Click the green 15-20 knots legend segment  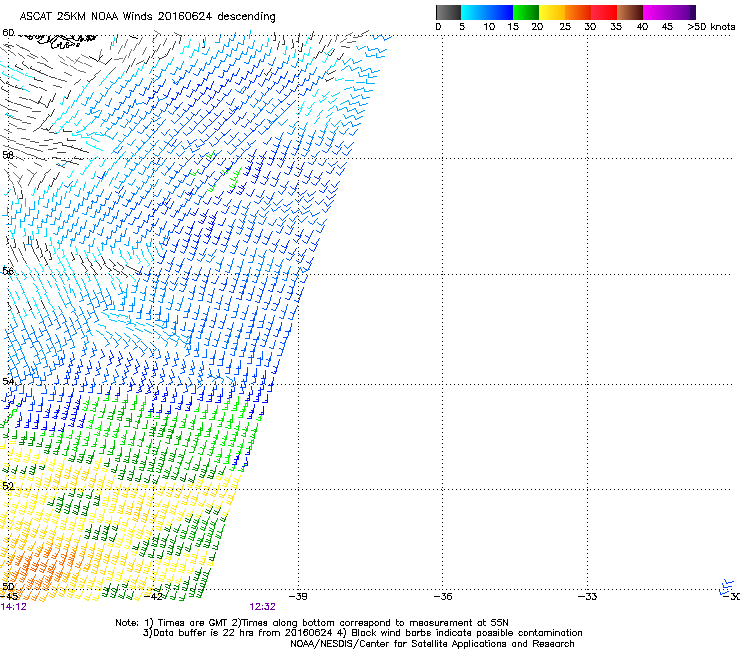click(526, 12)
